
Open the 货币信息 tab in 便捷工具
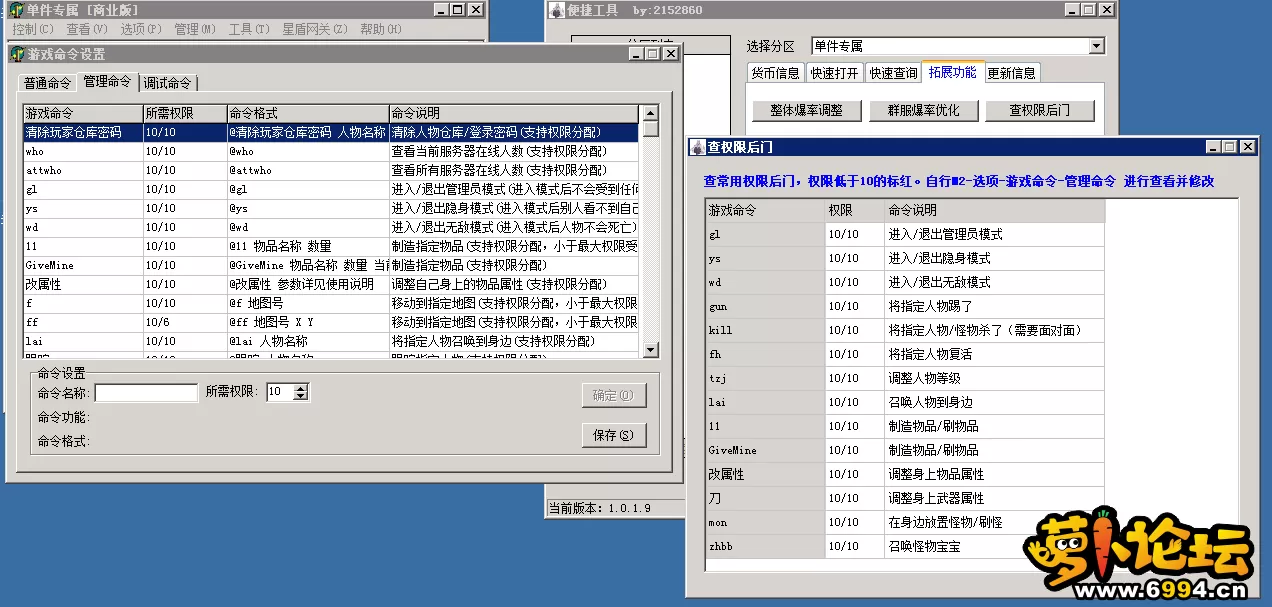tap(775, 73)
